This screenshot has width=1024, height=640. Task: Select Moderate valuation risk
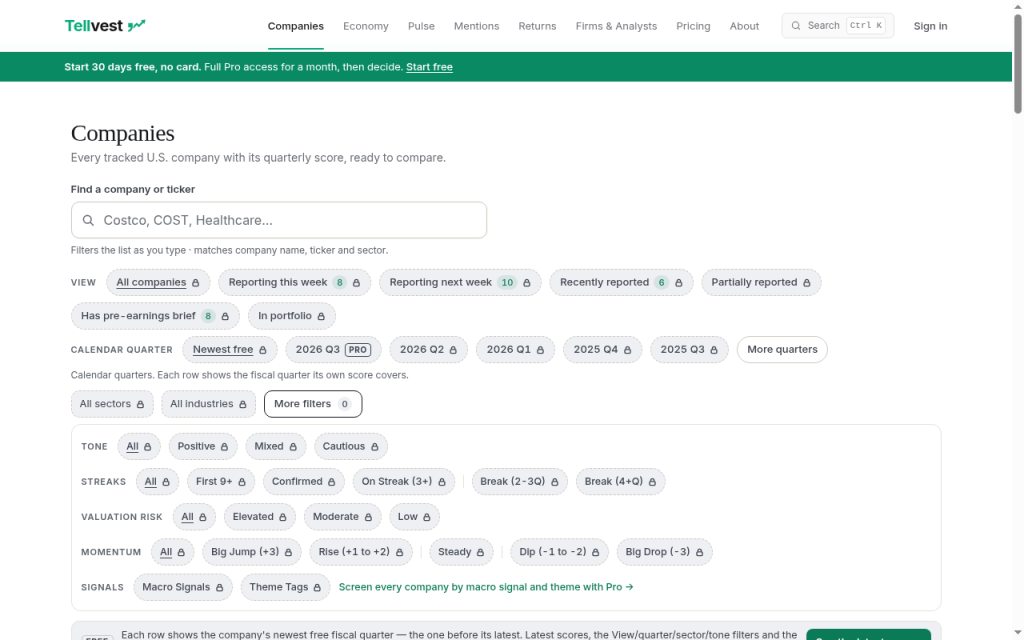342,517
